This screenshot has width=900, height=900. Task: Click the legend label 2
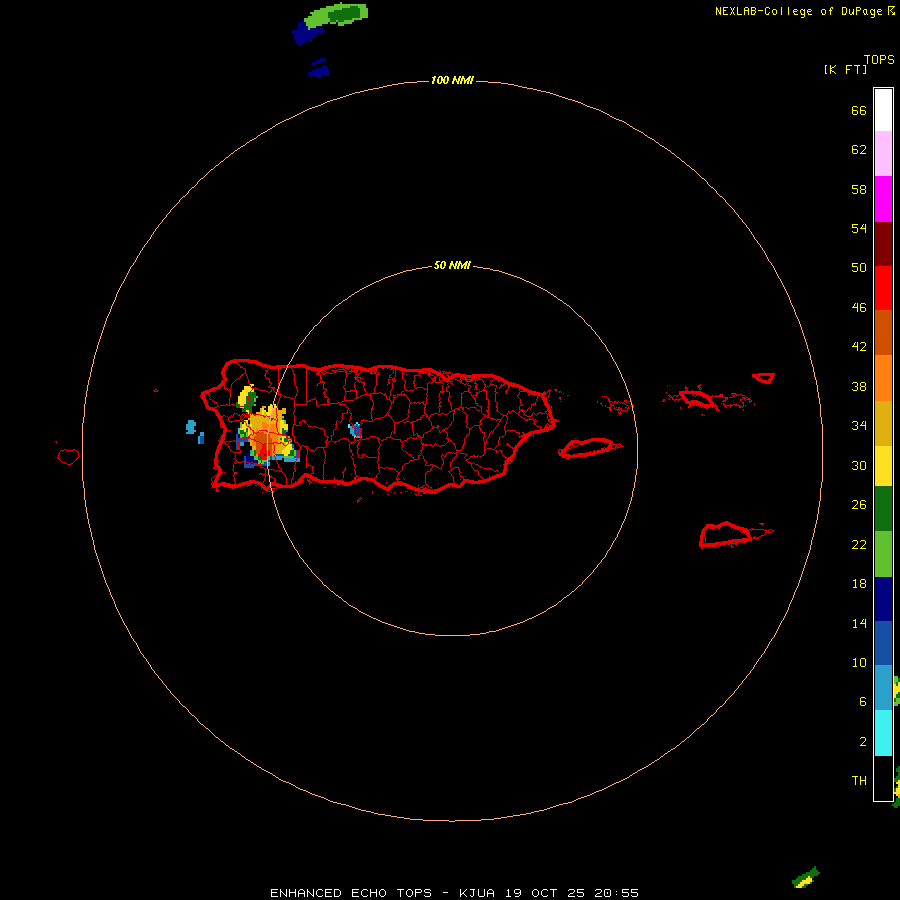(x=862, y=741)
